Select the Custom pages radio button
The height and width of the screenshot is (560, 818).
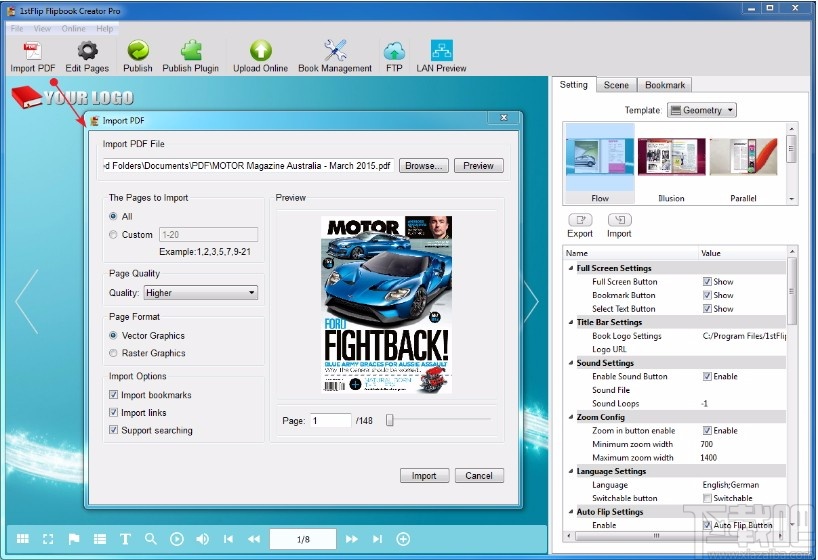coord(113,234)
